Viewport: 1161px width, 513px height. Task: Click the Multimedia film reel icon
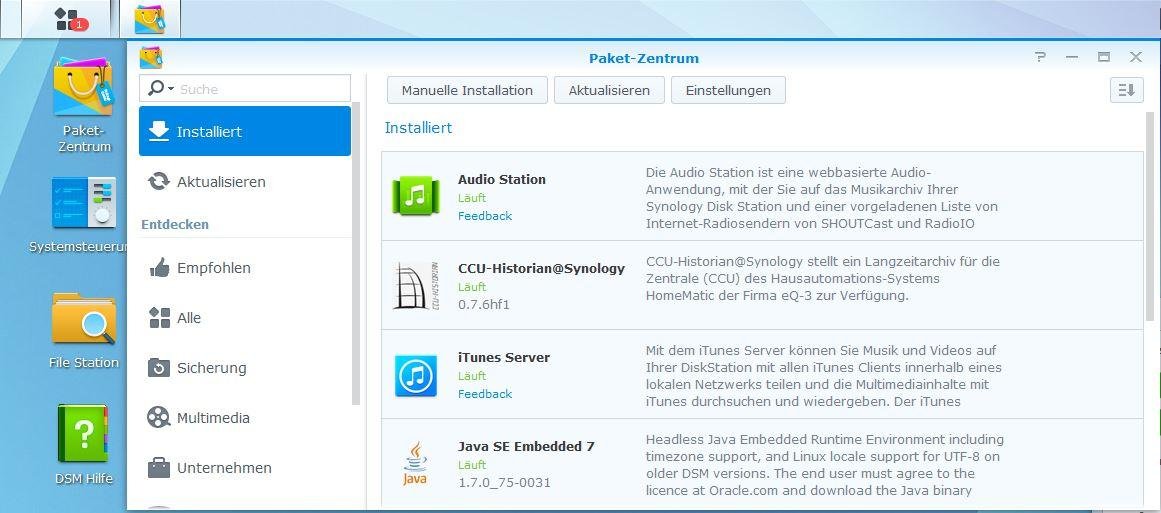pos(158,418)
